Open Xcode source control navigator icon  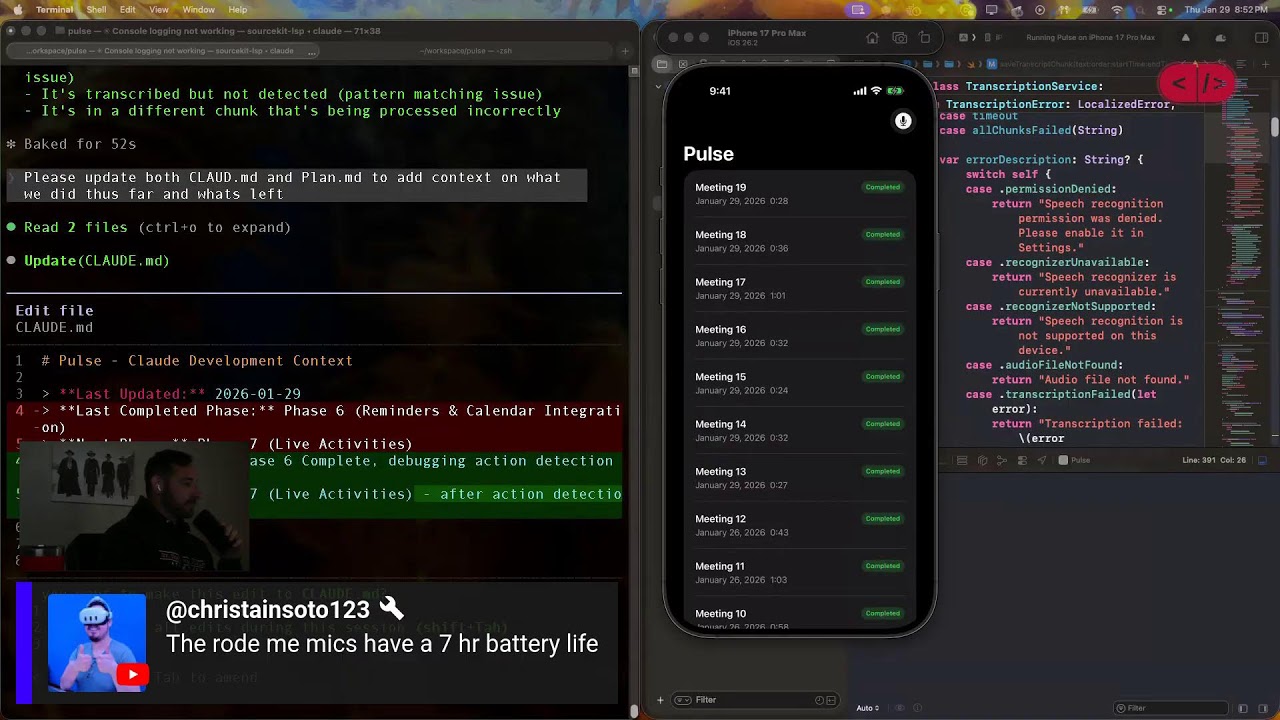681,64
